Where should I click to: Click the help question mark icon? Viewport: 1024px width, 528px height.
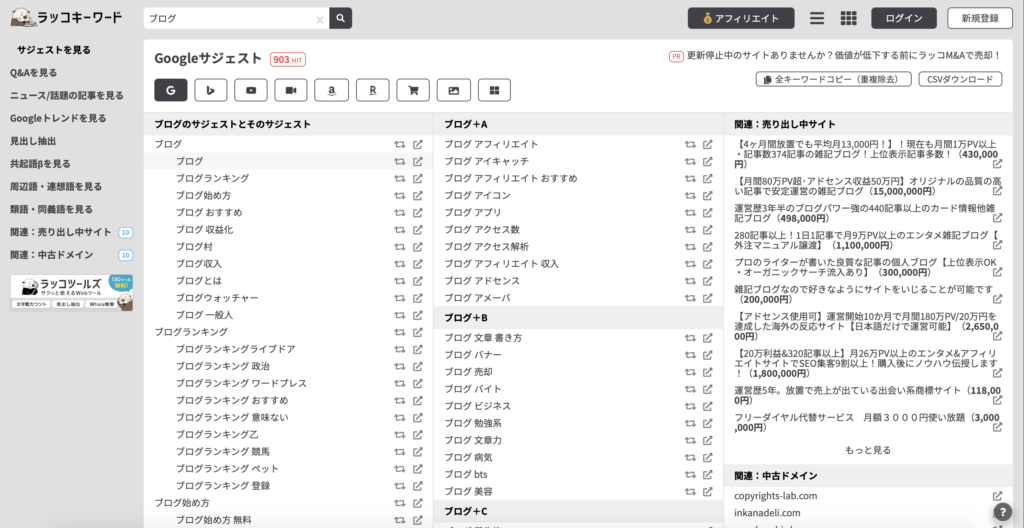click(1002, 512)
